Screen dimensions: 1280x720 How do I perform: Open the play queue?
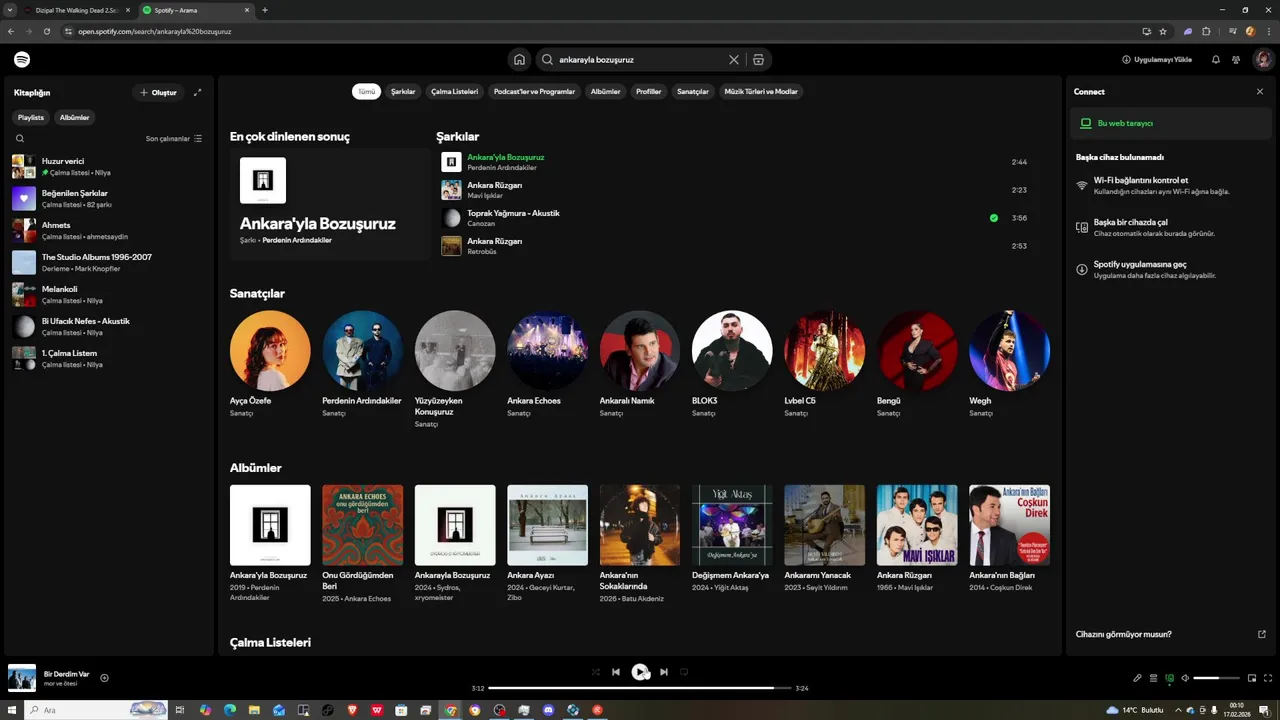click(x=1153, y=678)
